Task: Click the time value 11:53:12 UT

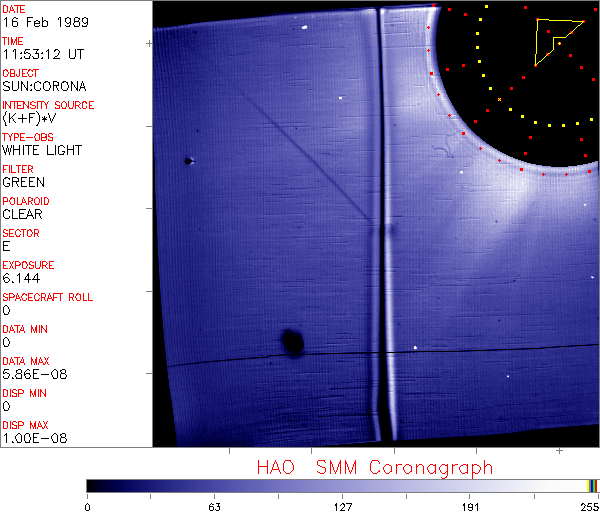Action: (43, 54)
